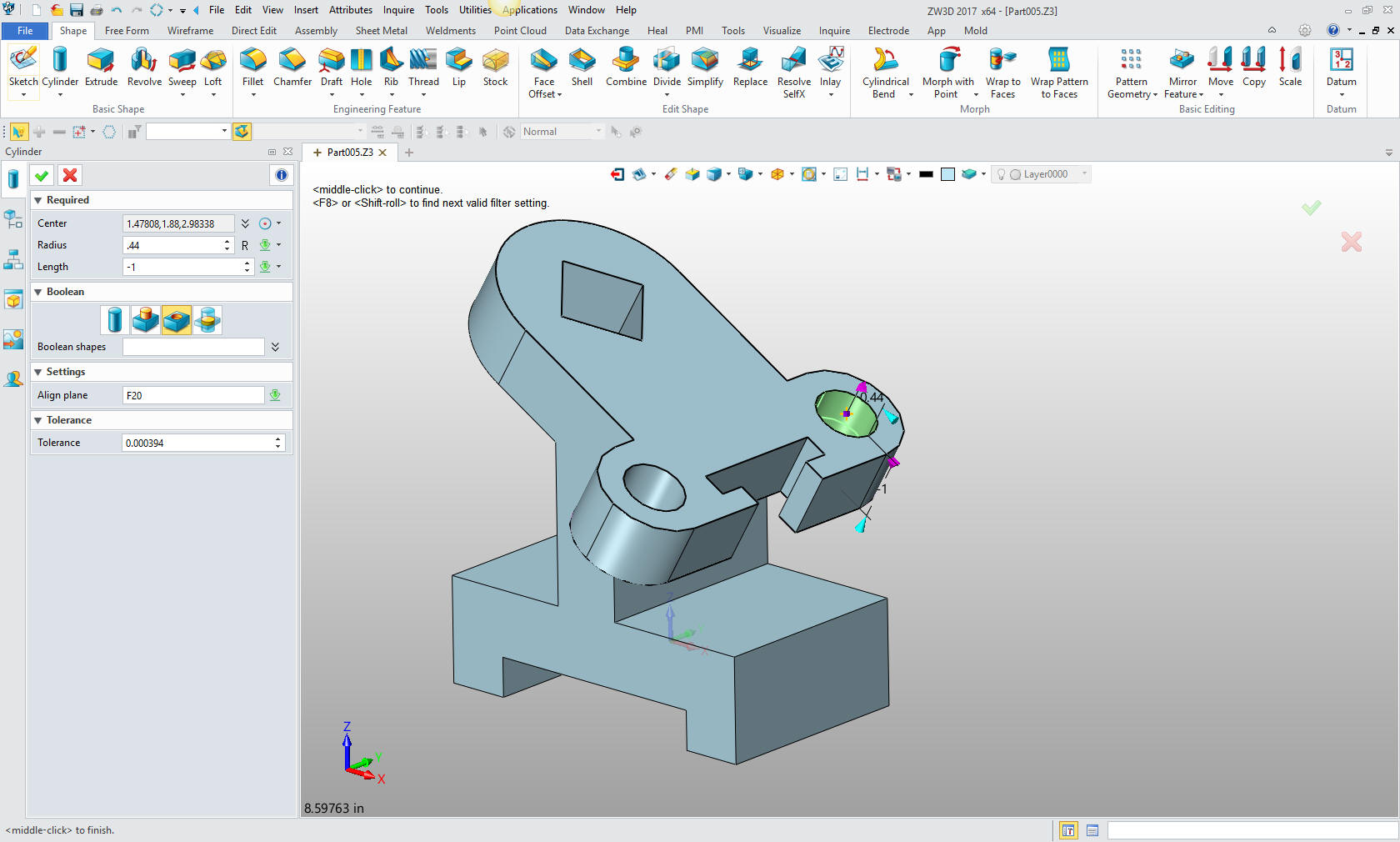Select the Remove boolean option
The height and width of the screenshot is (842, 1400).
pyautogui.click(x=177, y=320)
